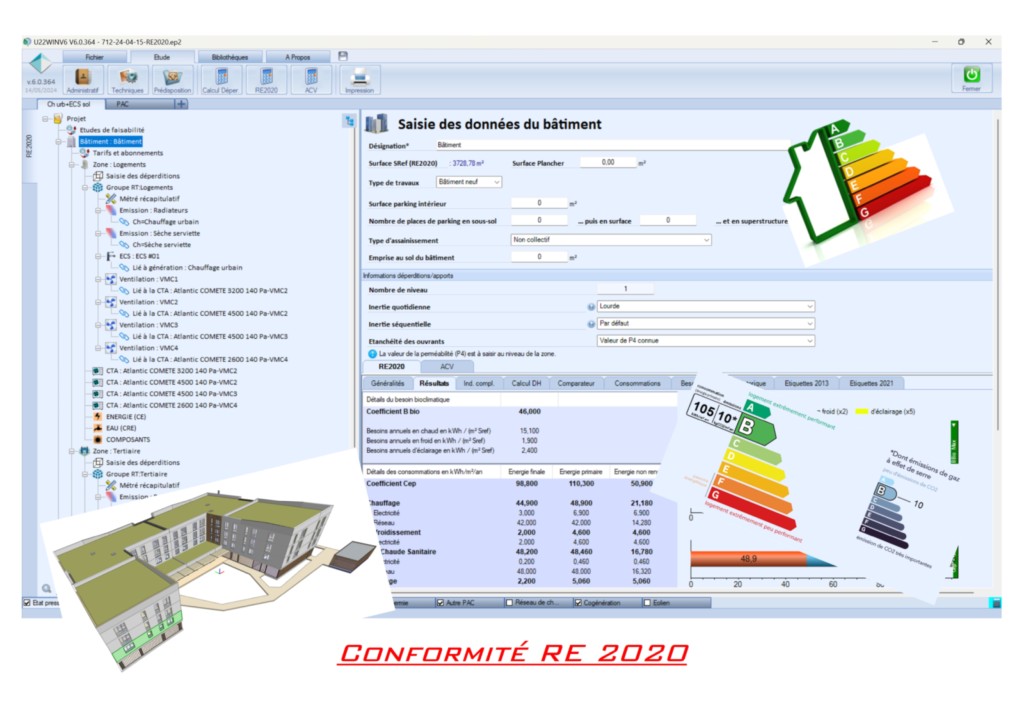Open the Comparateur tab

click(576, 383)
